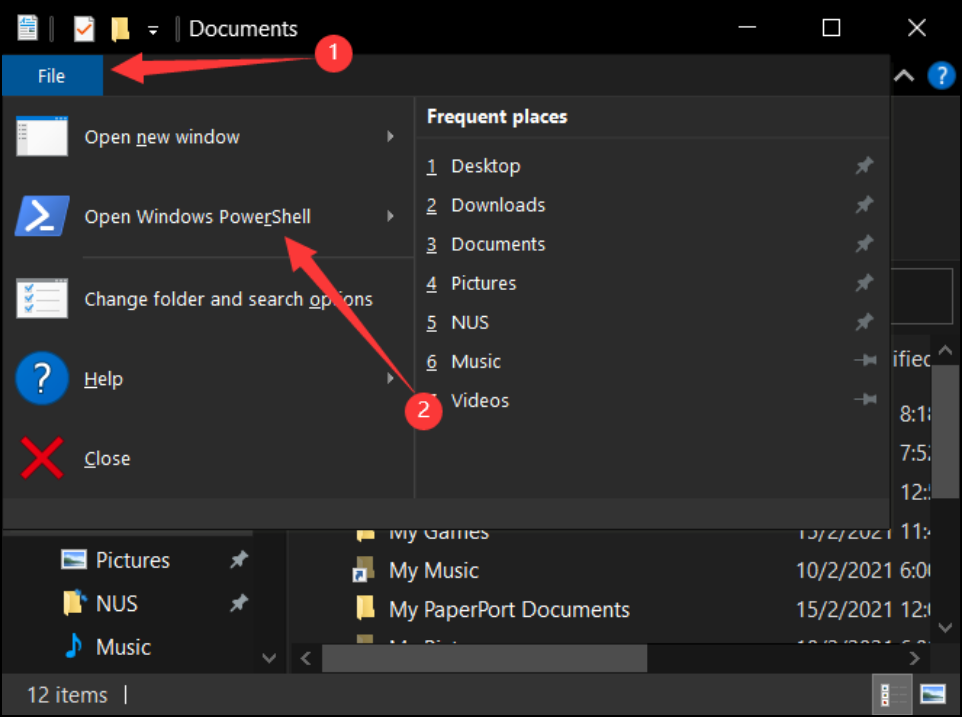Pin Music to Frequent places

[864, 362]
